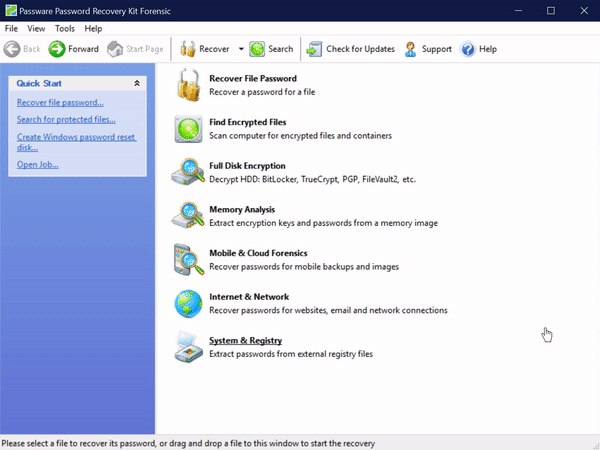Click 'Extract encryption keys and passwords' description
Screen dimensions: 600x450
(x=323, y=223)
